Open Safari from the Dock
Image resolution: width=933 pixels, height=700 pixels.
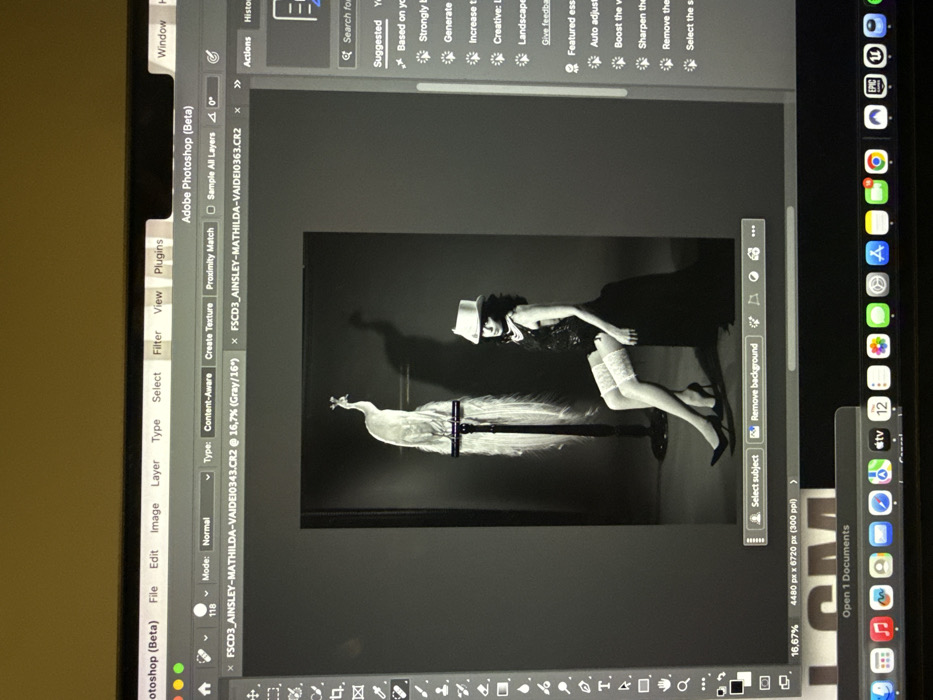coord(881,504)
